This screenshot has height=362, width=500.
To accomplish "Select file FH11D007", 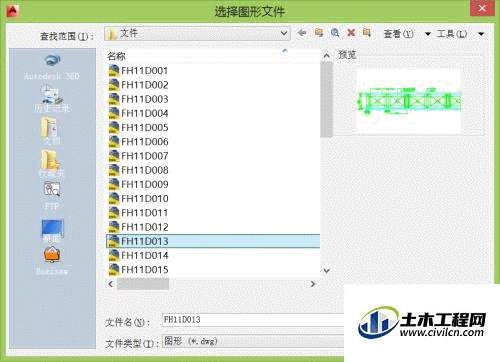I will point(144,156).
